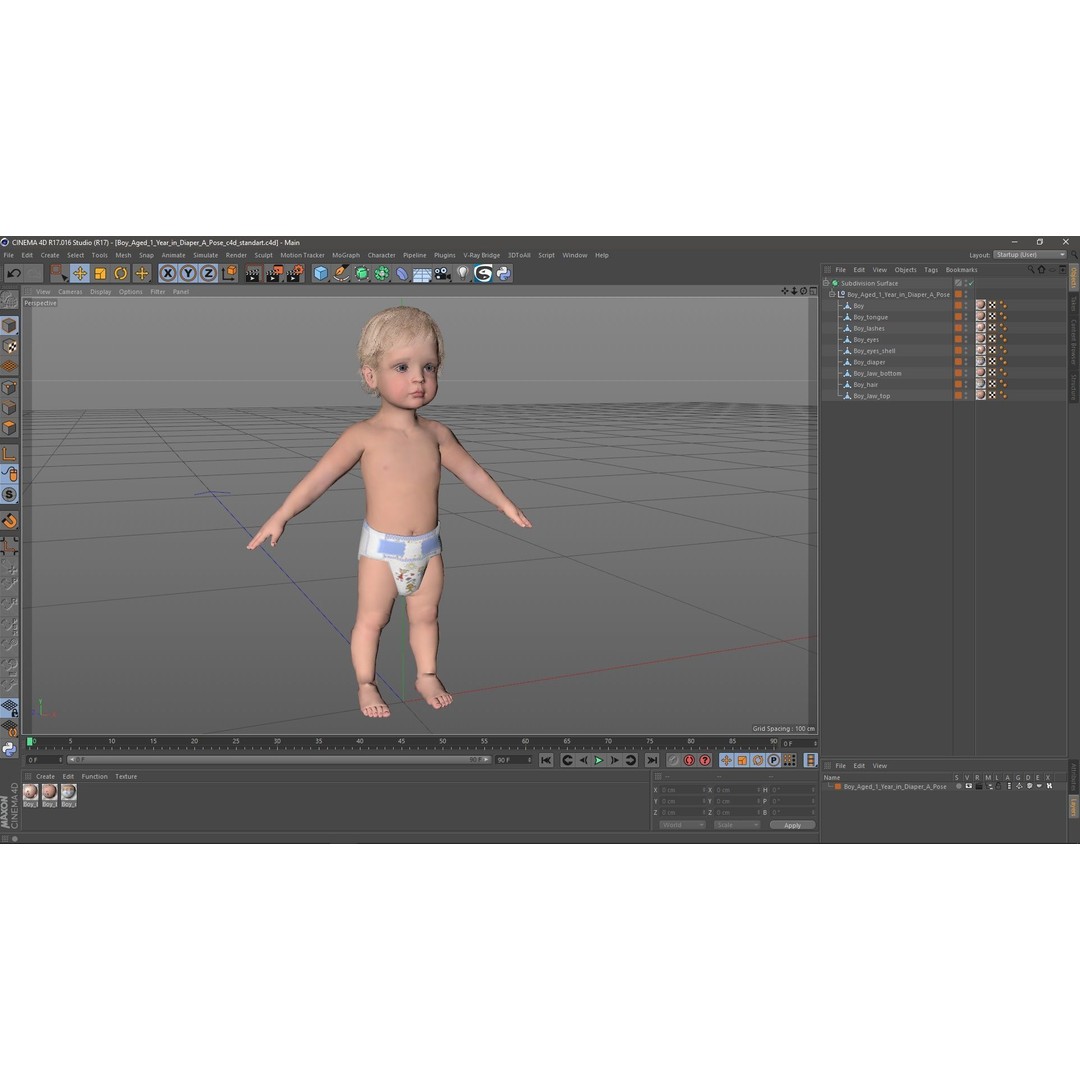
Task: Jump to start of timeline
Action: (546, 760)
